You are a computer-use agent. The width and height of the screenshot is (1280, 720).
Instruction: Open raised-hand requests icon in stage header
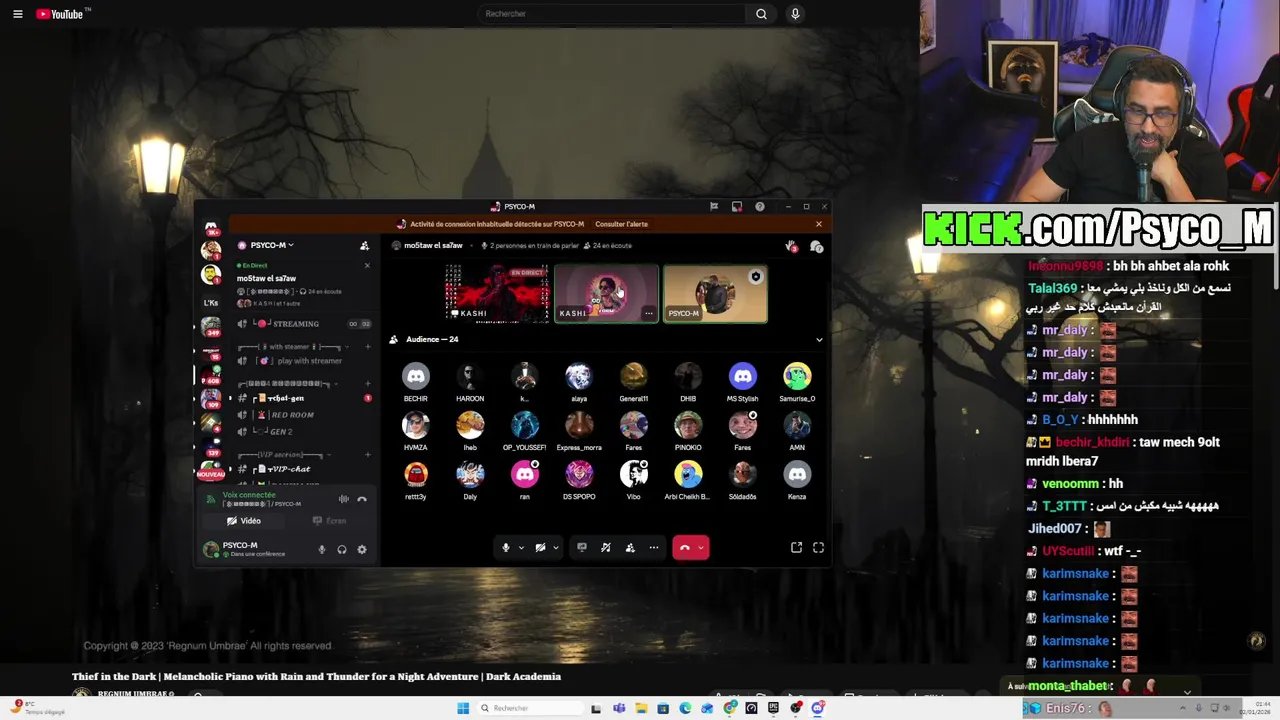pyautogui.click(x=791, y=246)
